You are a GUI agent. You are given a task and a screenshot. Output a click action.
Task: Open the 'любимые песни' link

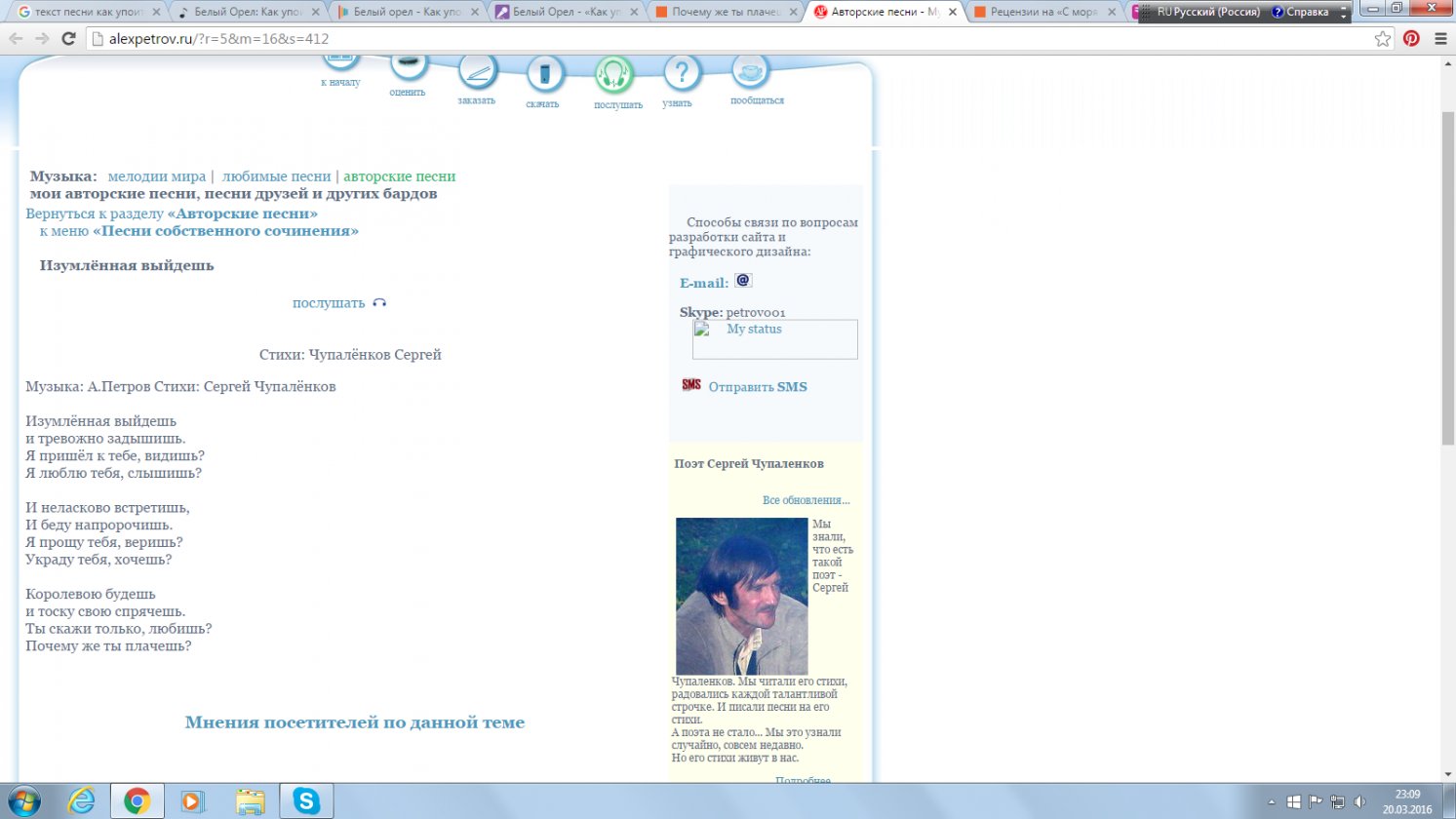tap(277, 176)
